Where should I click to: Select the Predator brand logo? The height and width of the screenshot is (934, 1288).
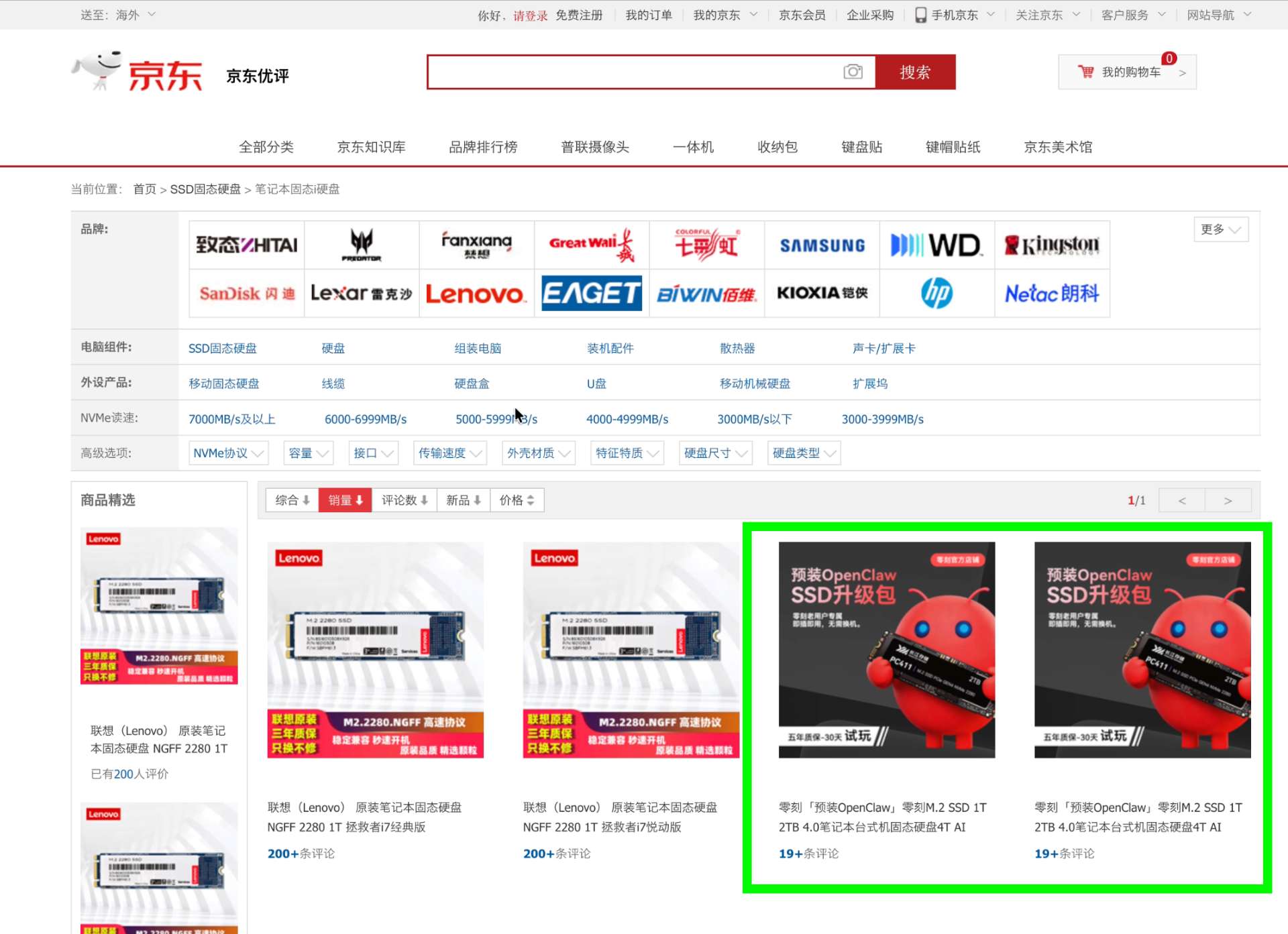(362, 245)
